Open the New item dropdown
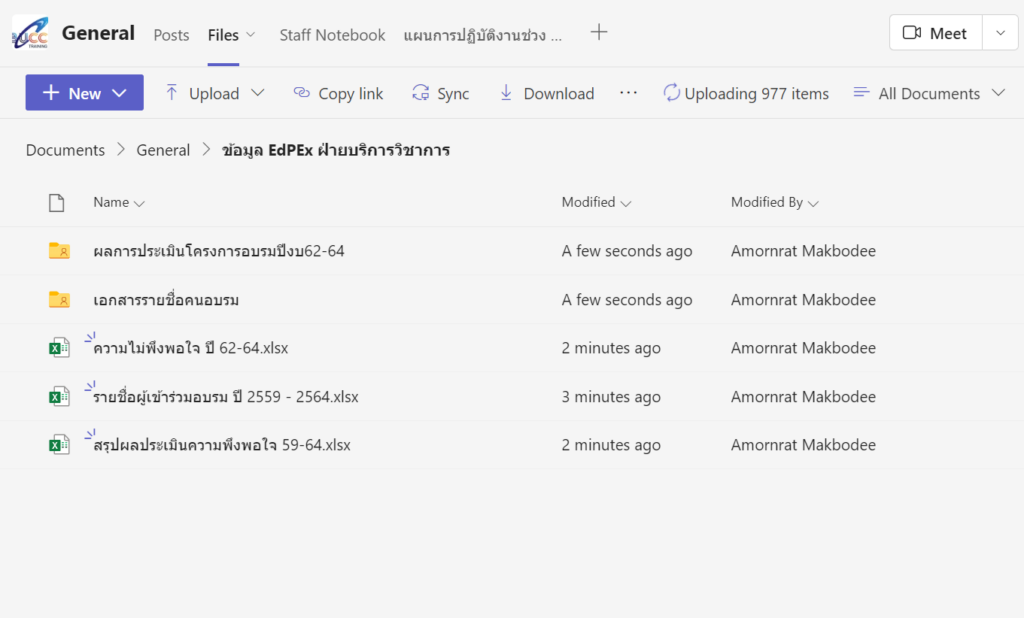1024x618 pixels. click(x=85, y=93)
